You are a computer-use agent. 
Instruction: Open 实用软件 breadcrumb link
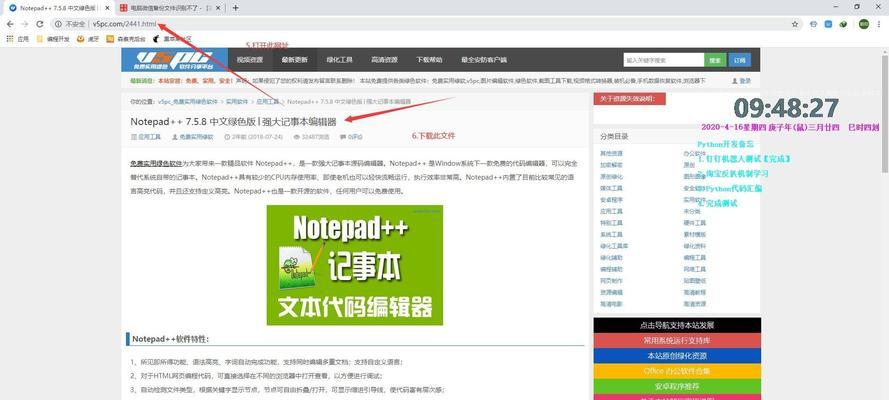coord(237,101)
